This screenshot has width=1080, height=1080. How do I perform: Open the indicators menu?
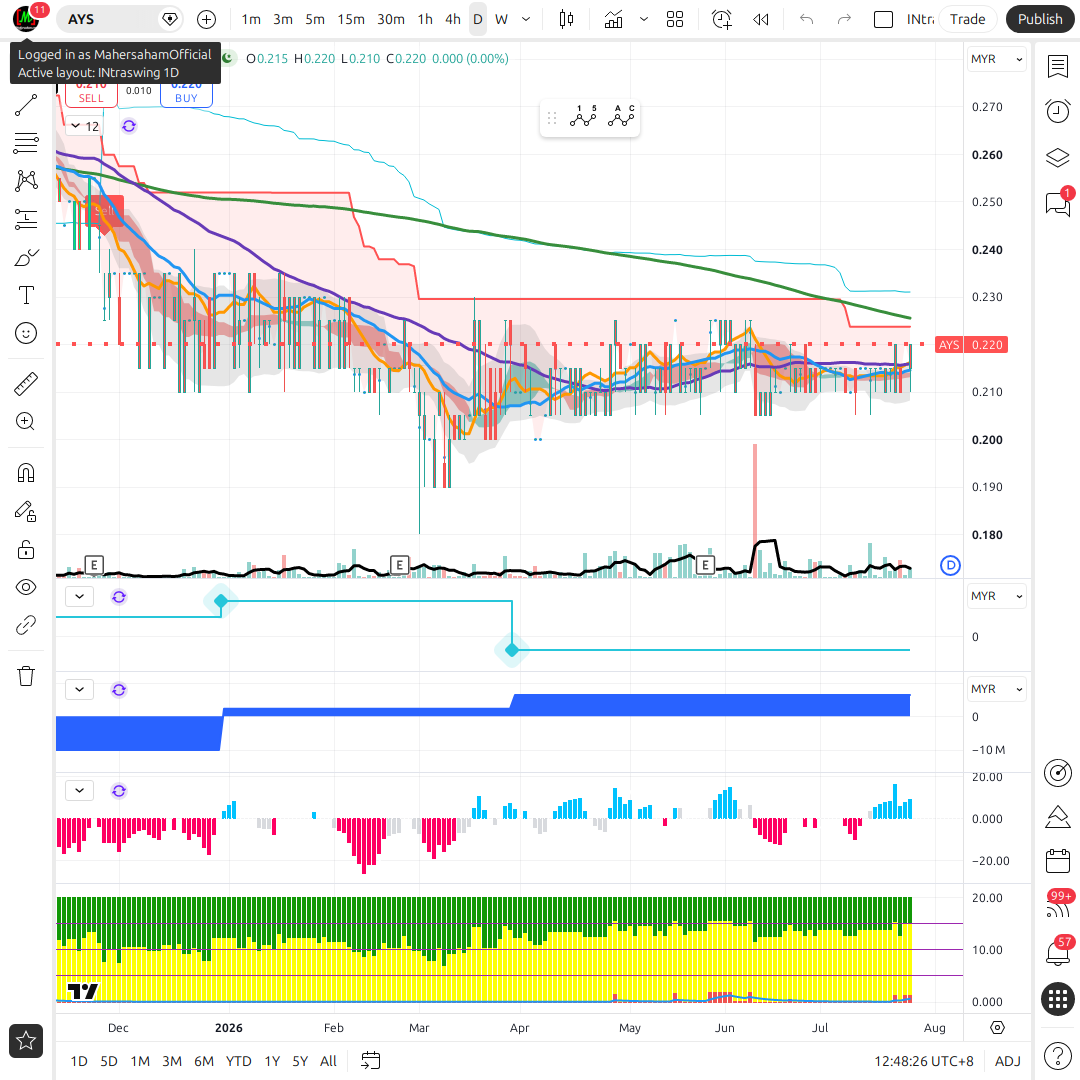(x=613, y=19)
